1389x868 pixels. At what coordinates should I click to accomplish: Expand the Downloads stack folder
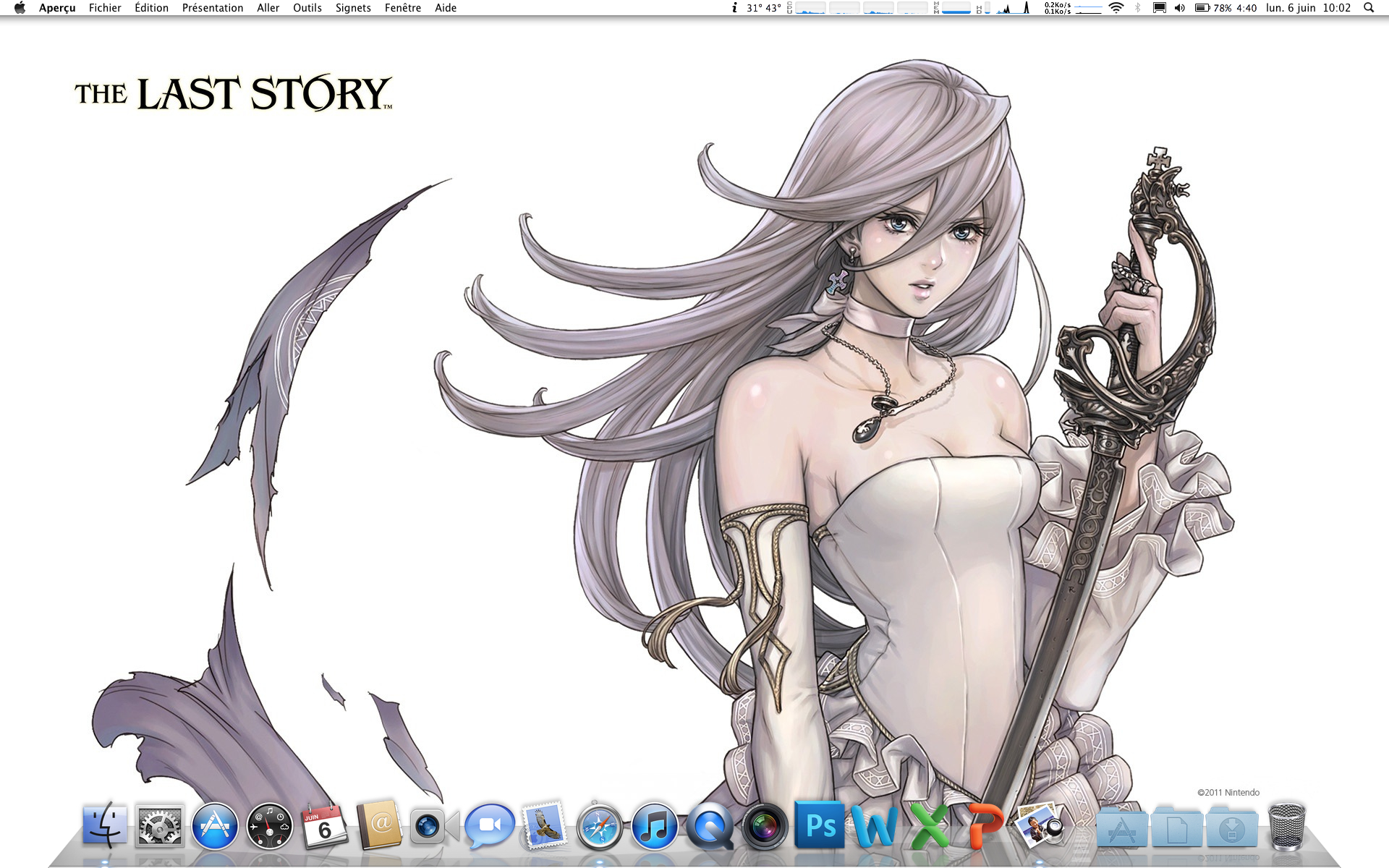pyautogui.click(x=1231, y=827)
